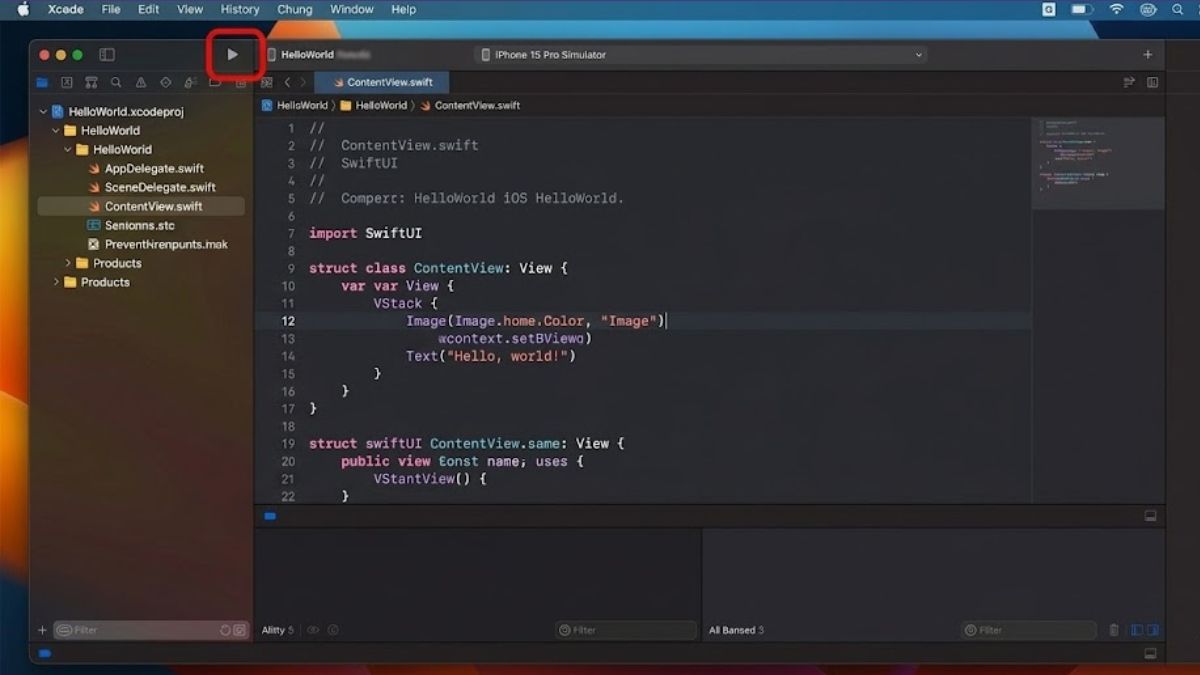Open the project navigator folder icon
Screen dimensions: 1200x675
(42, 83)
